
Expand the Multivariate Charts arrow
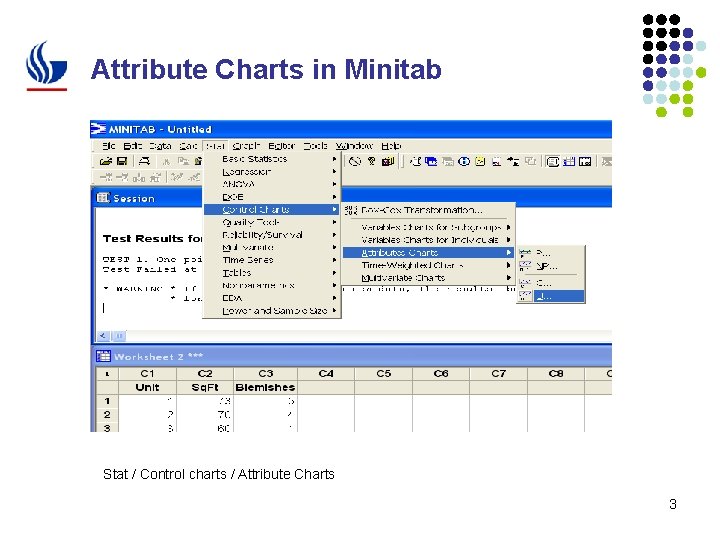coord(509,277)
